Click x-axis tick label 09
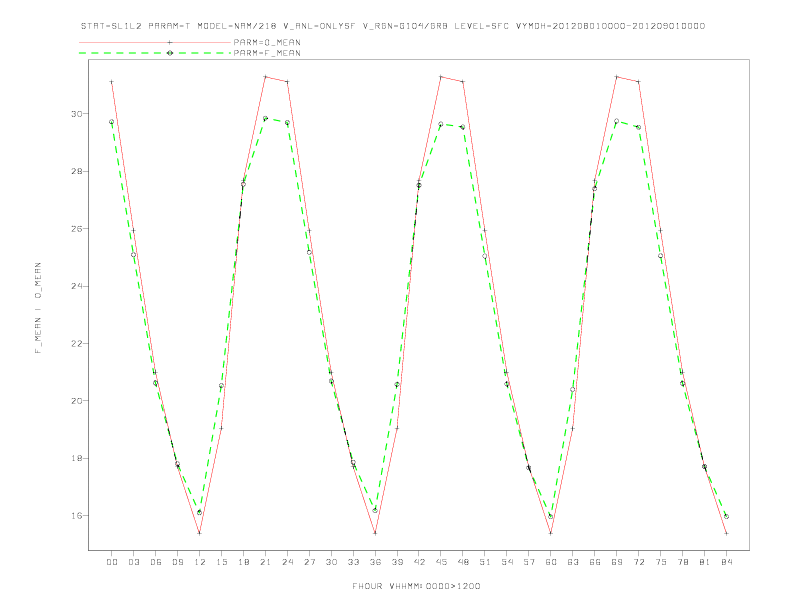 click(x=177, y=562)
